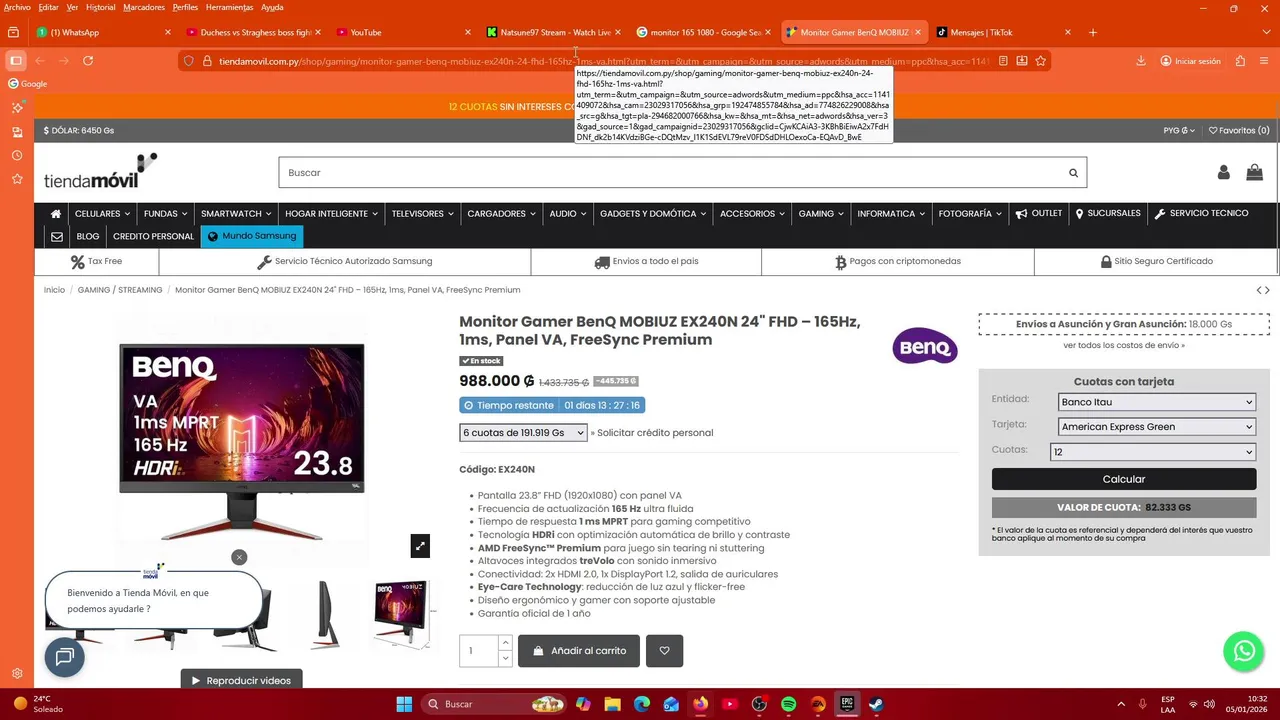Open the shopping cart bag icon
1280x720 pixels.
coord(1254,172)
